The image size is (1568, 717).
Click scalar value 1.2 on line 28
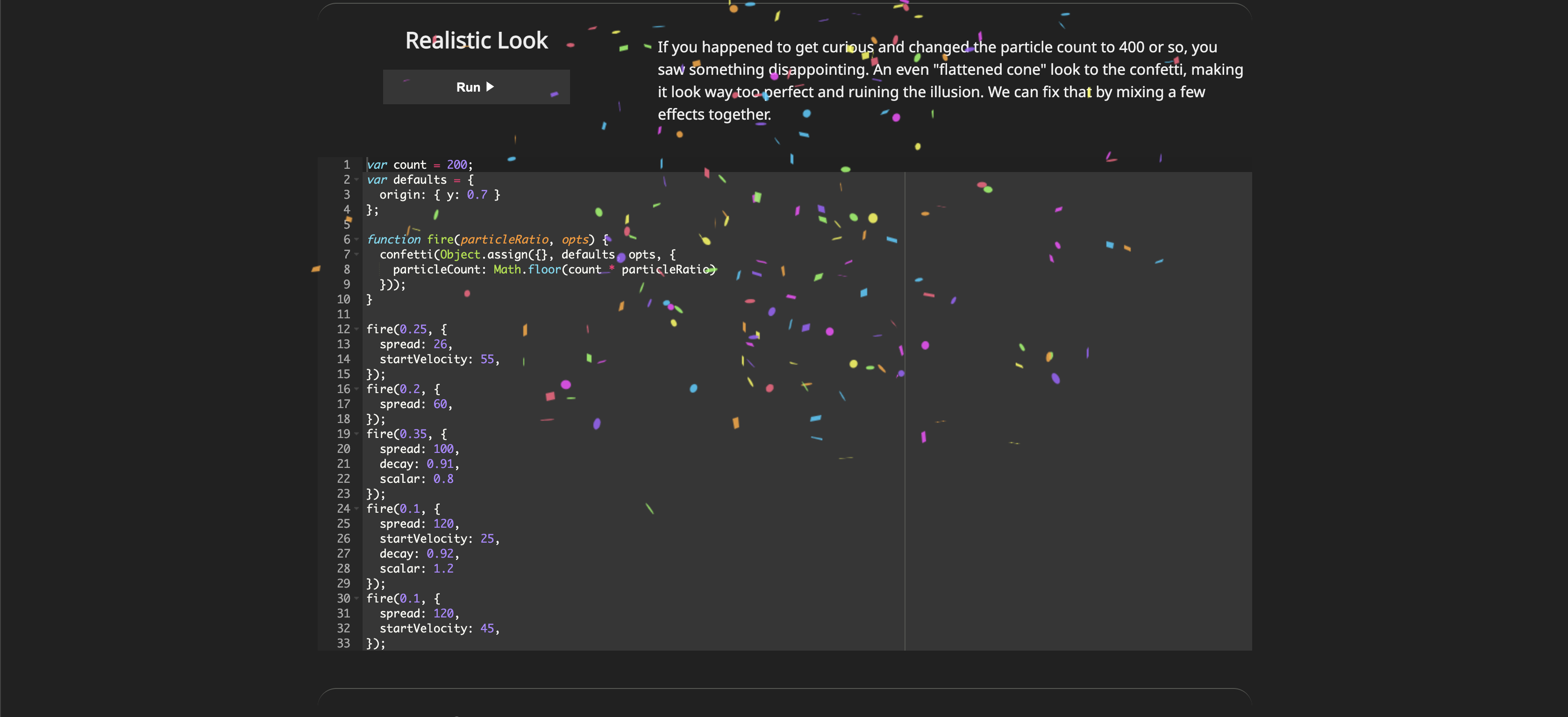[443, 568]
